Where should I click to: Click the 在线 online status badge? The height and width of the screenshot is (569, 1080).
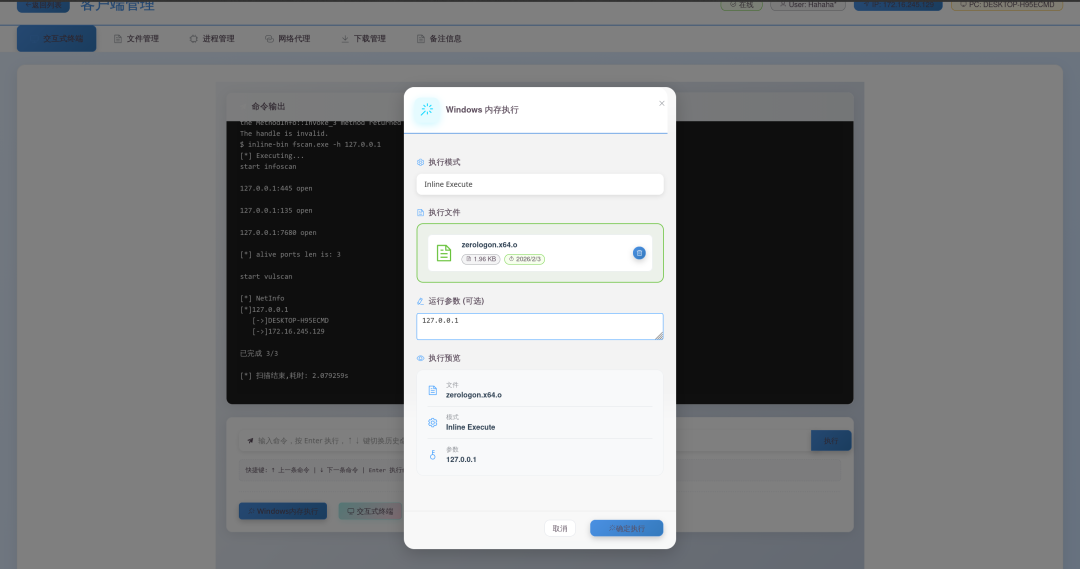click(x=741, y=5)
